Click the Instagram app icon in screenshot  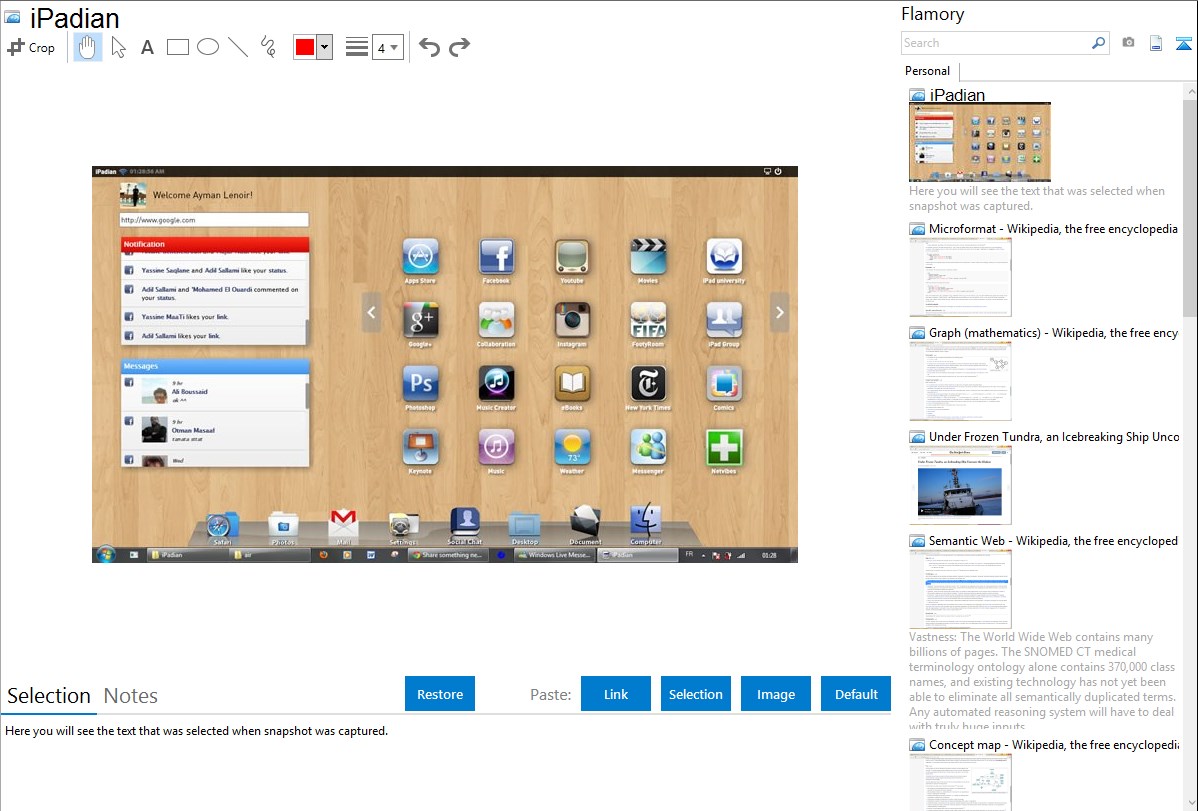(571, 320)
